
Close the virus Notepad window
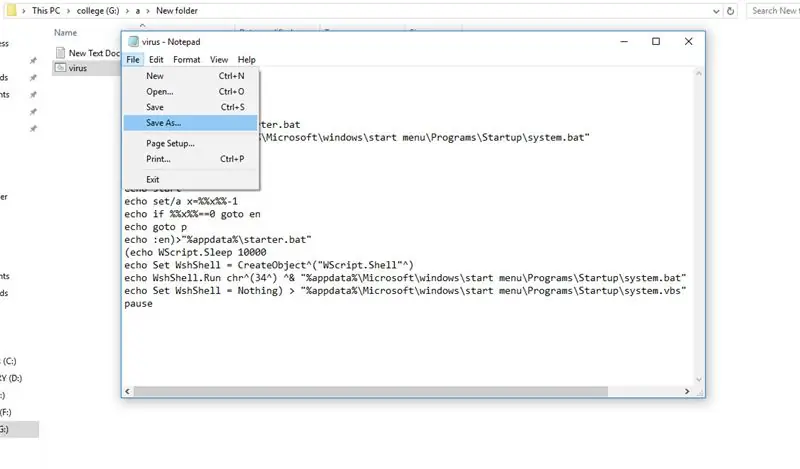(689, 41)
